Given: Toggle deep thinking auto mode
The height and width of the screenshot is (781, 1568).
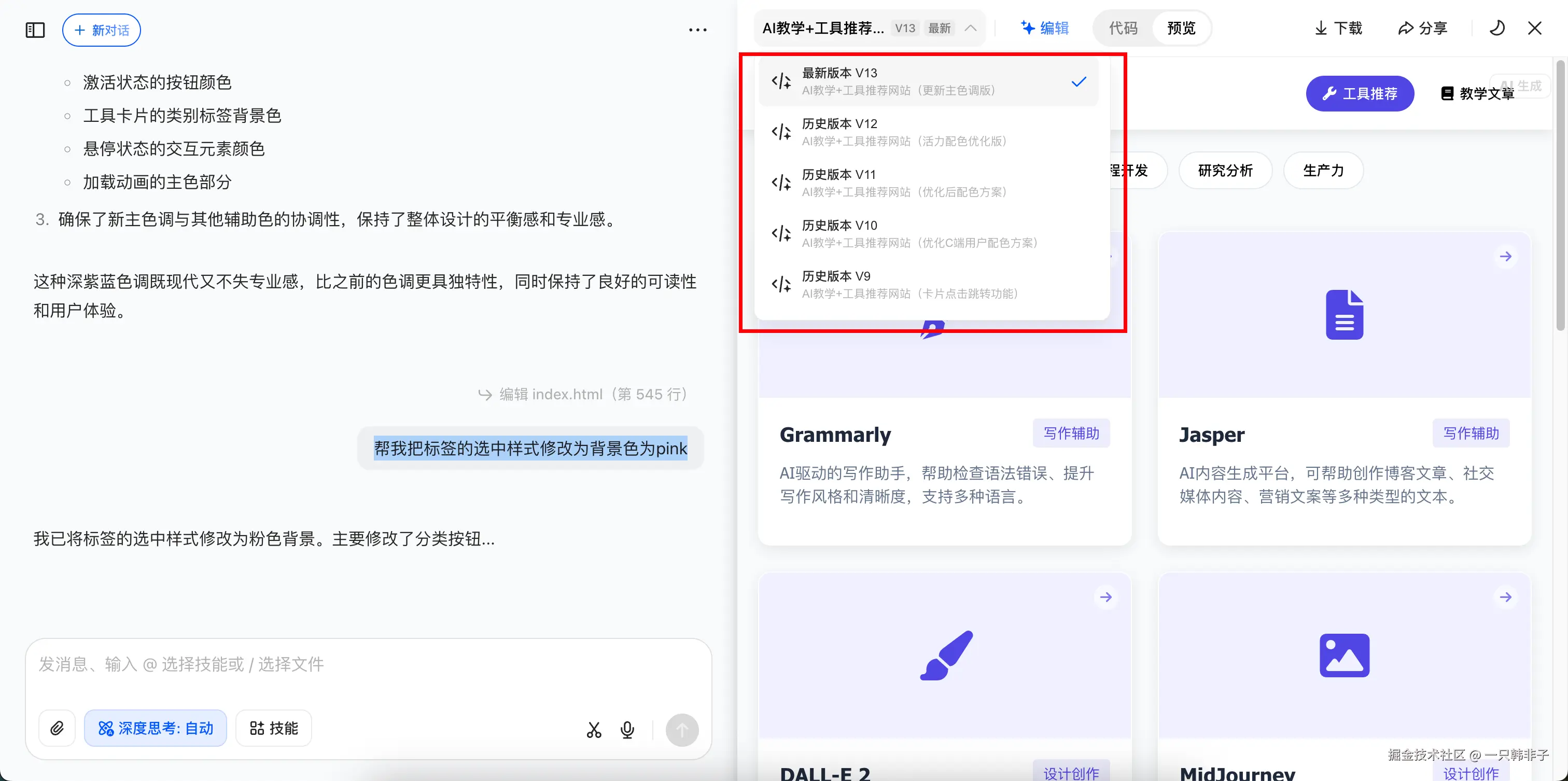Looking at the screenshot, I should pos(156,728).
